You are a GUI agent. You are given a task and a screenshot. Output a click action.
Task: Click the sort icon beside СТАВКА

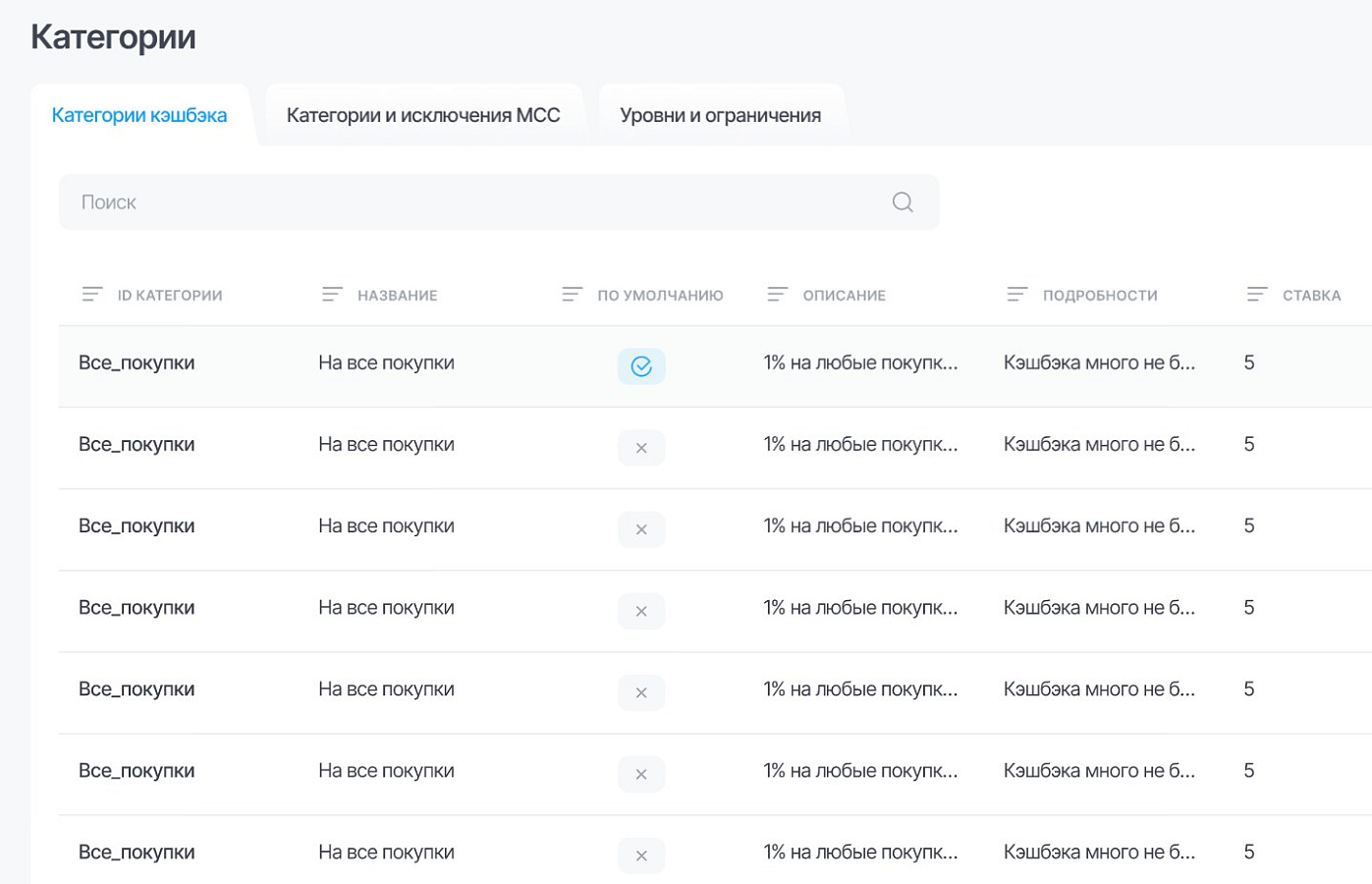pyautogui.click(x=1257, y=295)
